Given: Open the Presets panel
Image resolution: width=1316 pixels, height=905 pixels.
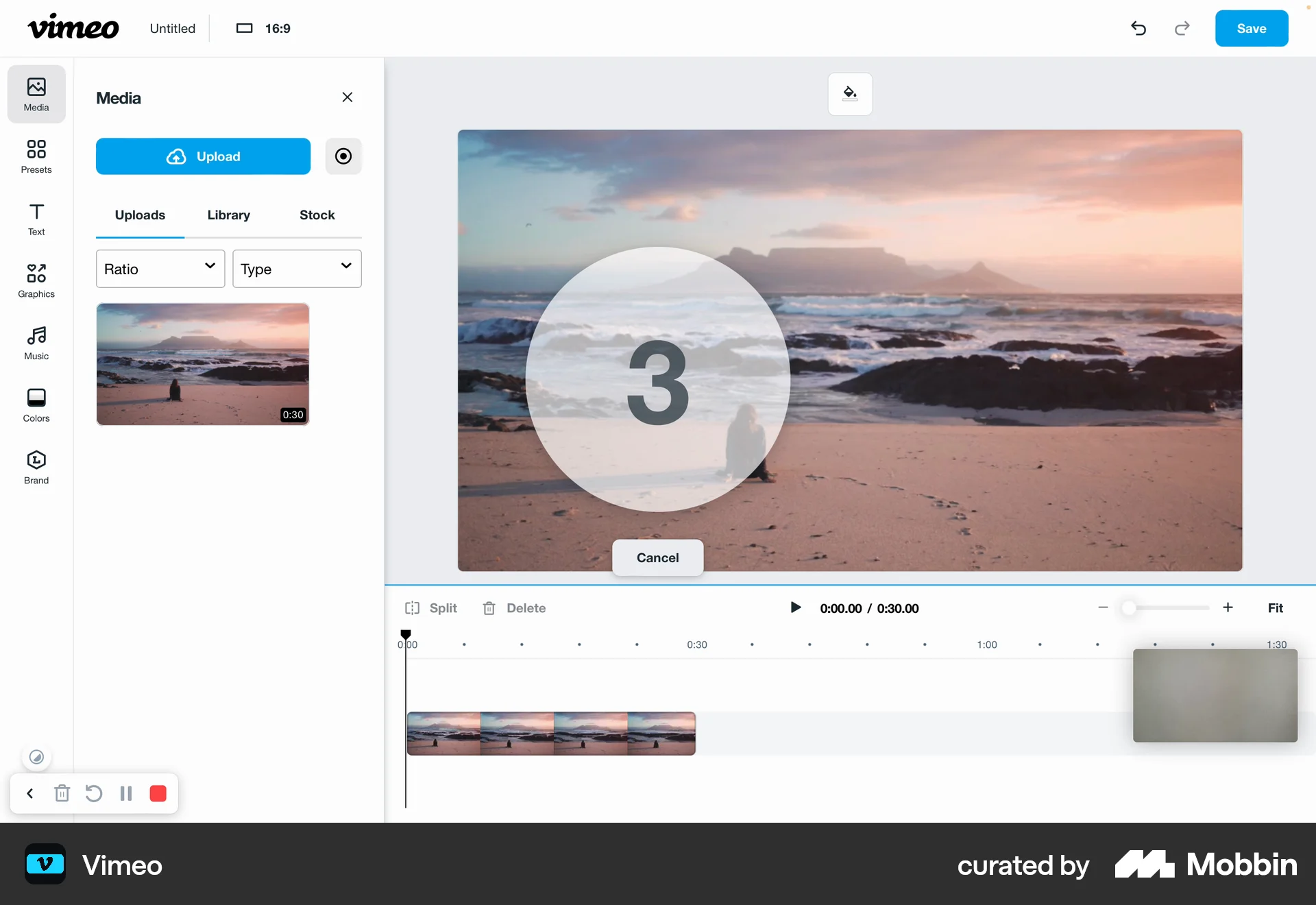Looking at the screenshot, I should click(36, 156).
